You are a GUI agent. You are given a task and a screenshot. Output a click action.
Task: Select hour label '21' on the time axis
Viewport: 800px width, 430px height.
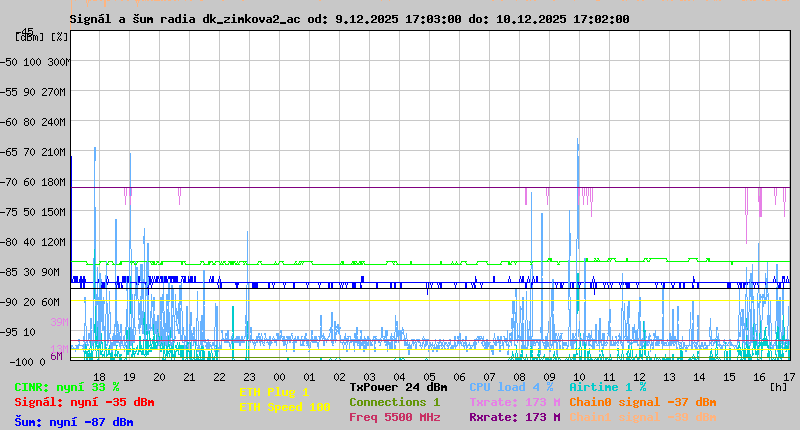189,377
